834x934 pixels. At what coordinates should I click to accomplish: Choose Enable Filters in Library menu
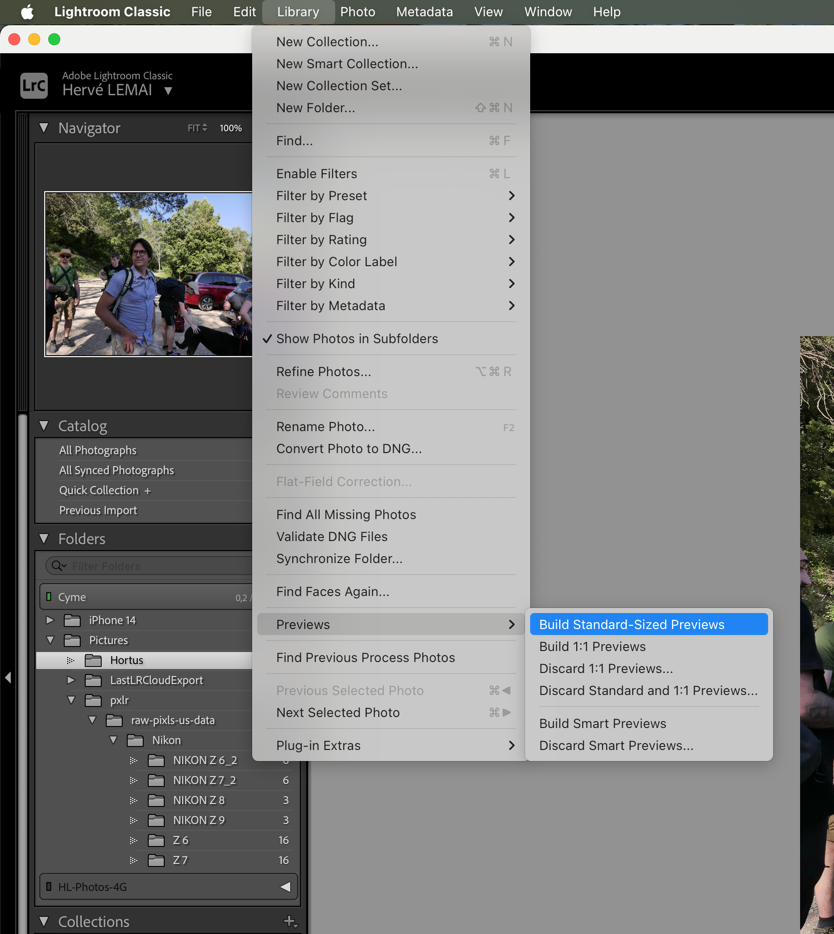click(x=391, y=173)
